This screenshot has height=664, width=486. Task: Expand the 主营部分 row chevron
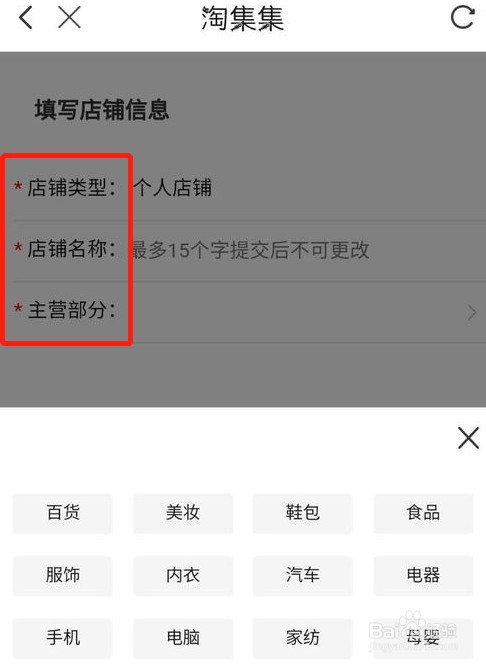(472, 313)
